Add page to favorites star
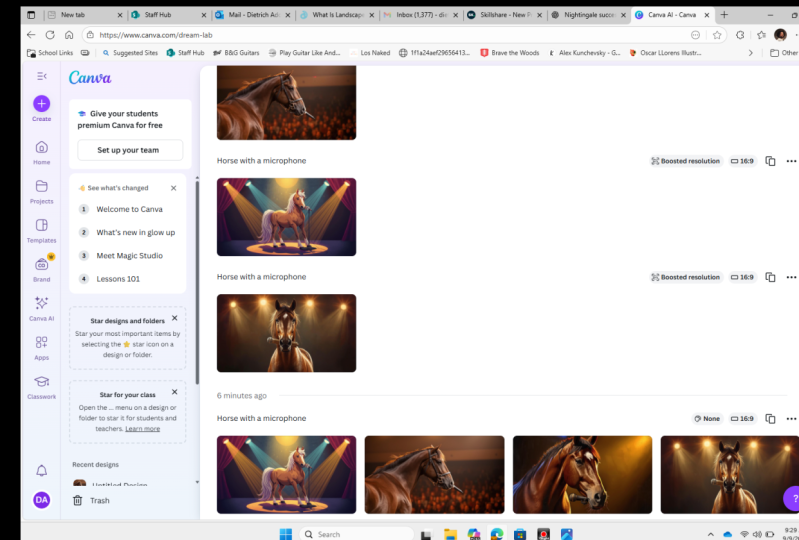This screenshot has width=799, height=540. pos(717,35)
